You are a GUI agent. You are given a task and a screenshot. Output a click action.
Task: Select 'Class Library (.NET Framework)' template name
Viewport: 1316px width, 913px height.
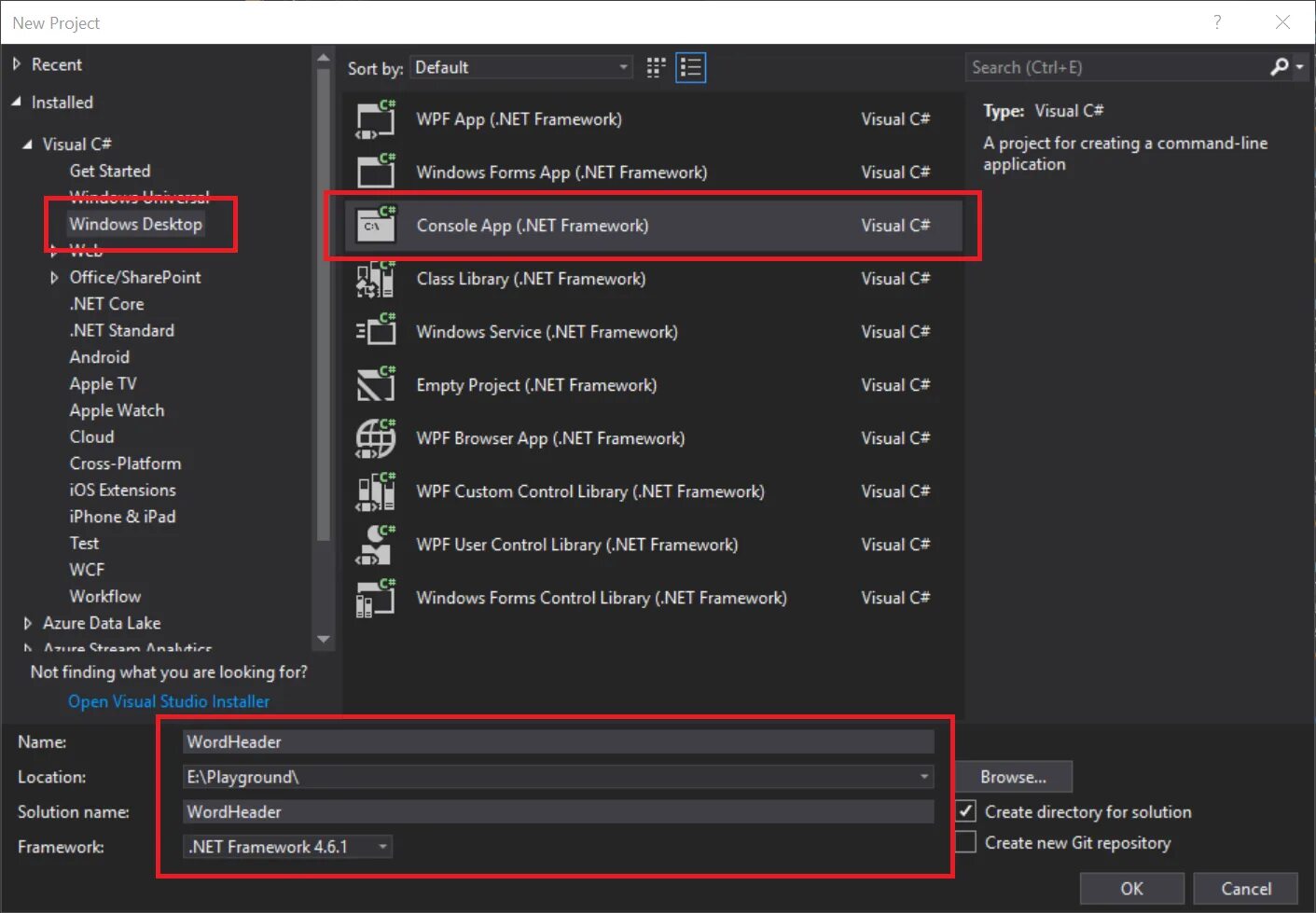531,279
